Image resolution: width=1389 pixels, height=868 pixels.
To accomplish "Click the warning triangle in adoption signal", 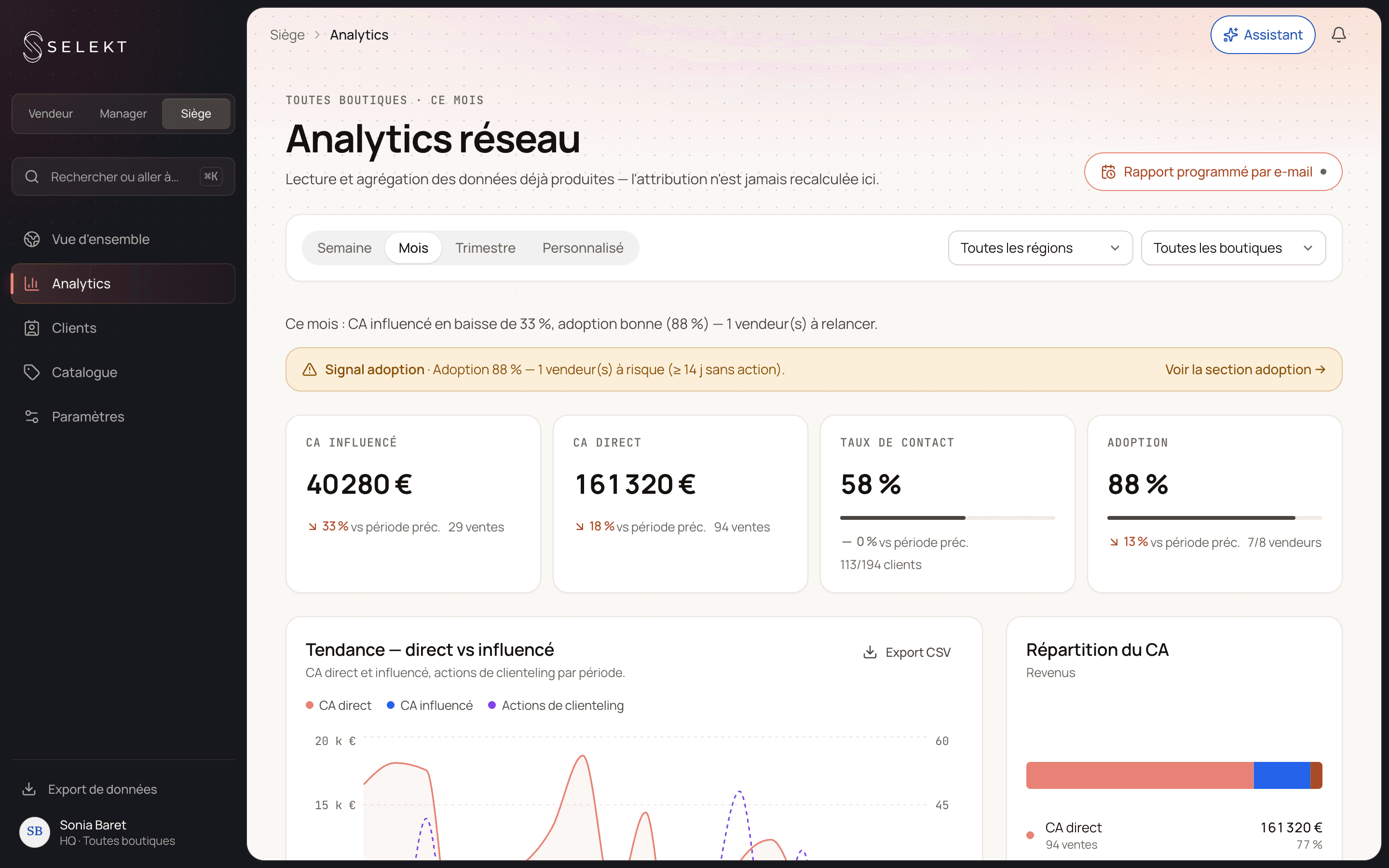I will (x=309, y=369).
